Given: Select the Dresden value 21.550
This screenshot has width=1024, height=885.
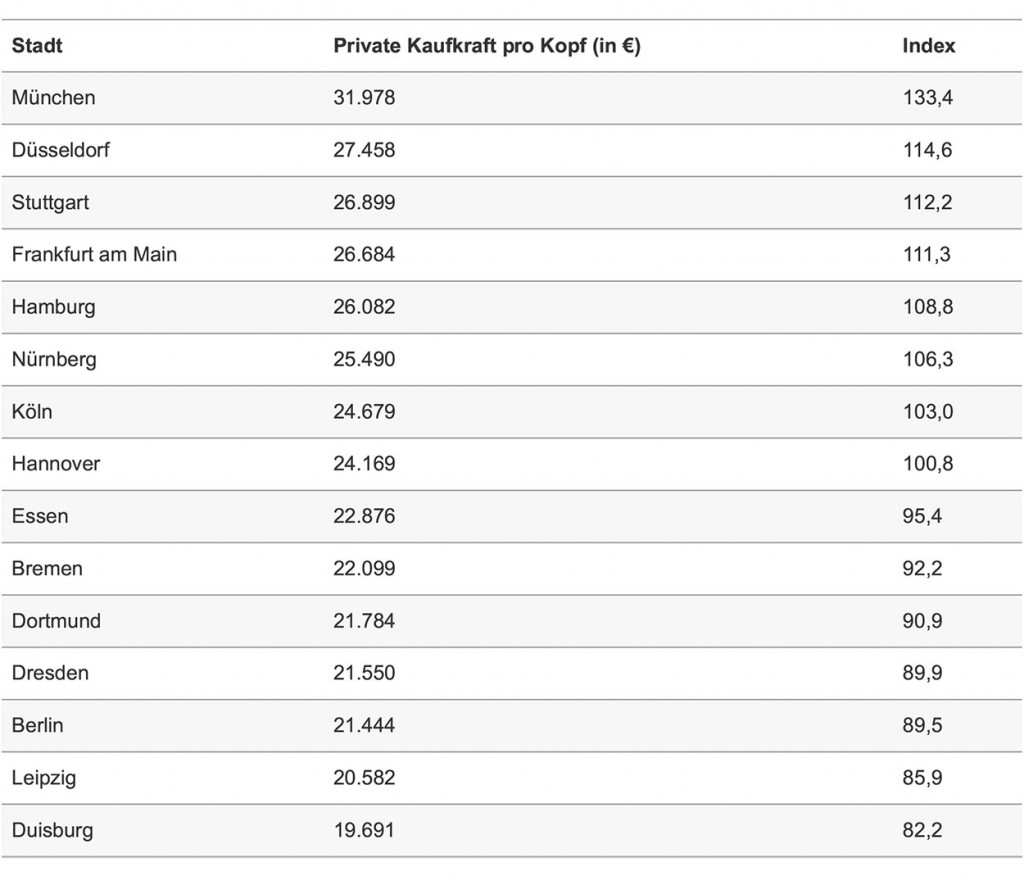Looking at the screenshot, I should click(364, 673).
